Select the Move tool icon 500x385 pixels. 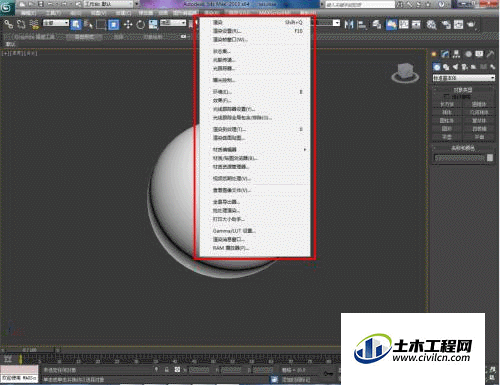pyautogui.click(x=128, y=24)
